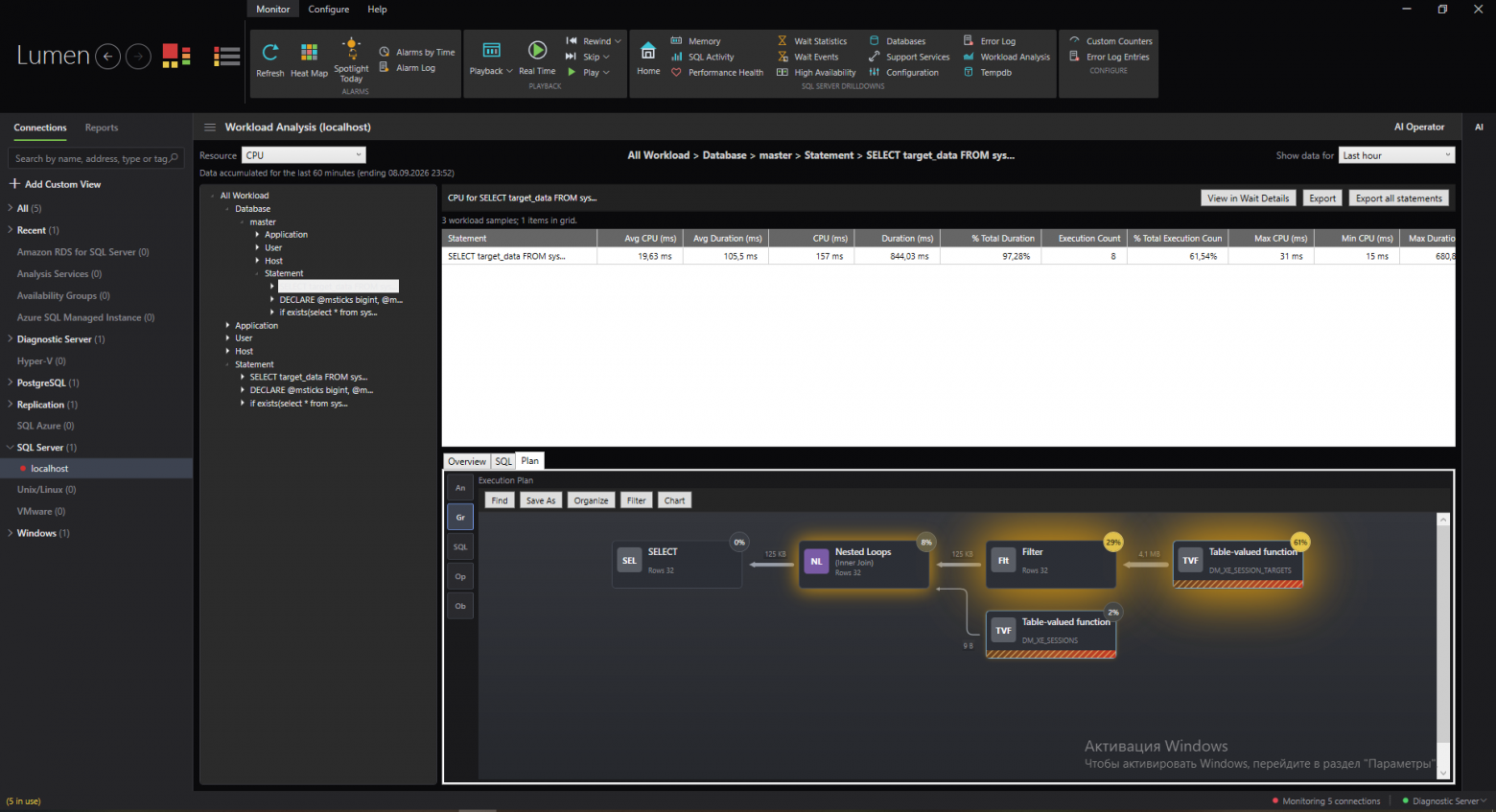
Task: Expand the Recent (1) group
Action: pyautogui.click(x=11, y=230)
